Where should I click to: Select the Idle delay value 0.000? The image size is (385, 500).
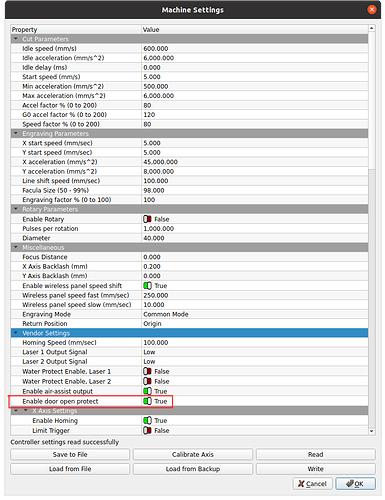tap(152, 67)
